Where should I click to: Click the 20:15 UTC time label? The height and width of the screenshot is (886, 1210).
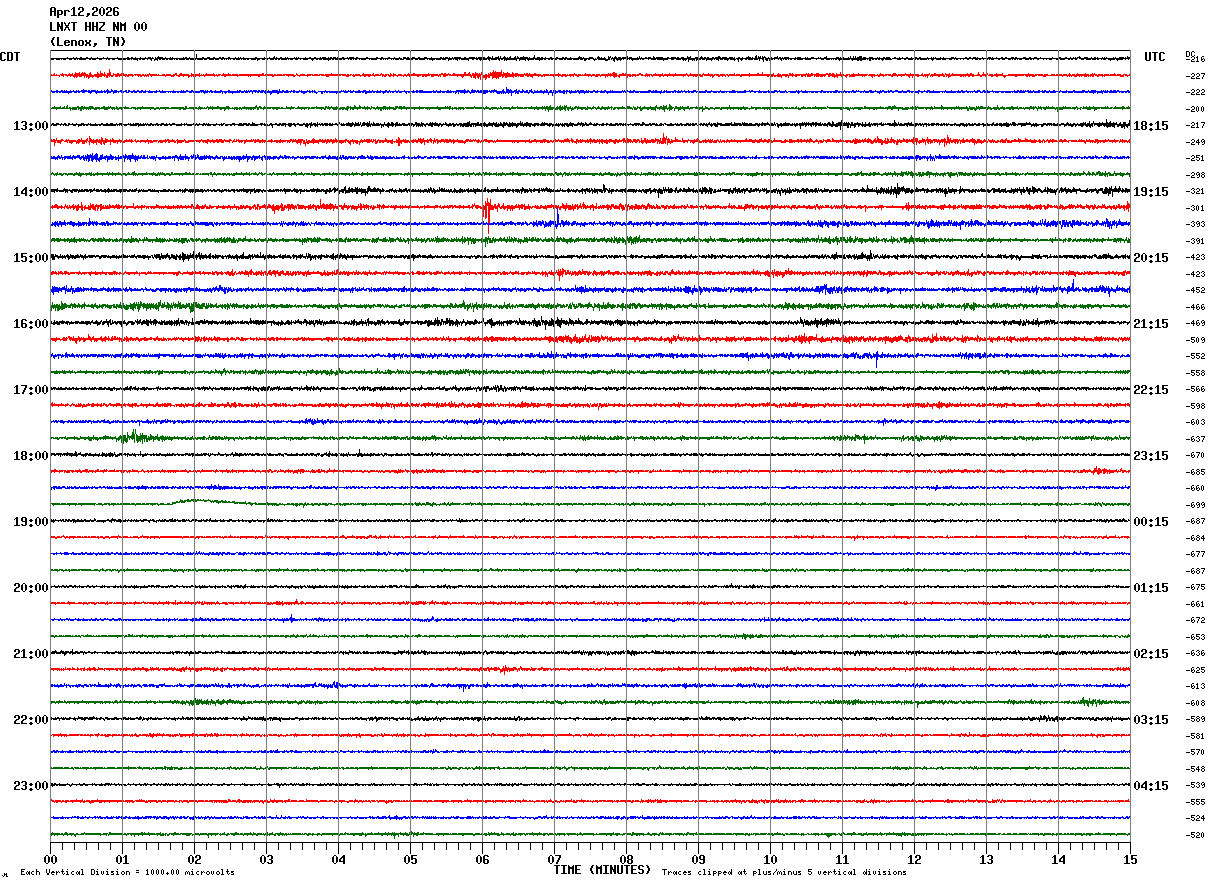[x=1151, y=258]
